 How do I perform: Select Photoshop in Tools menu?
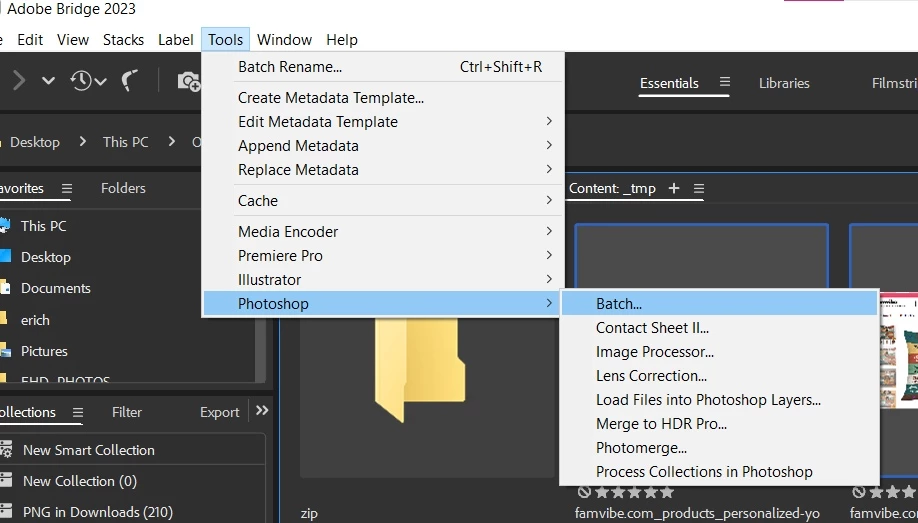(x=383, y=304)
